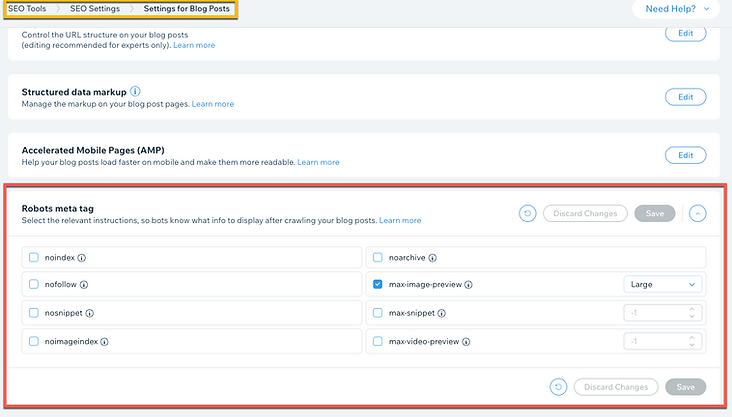Open Learn more link for Robots meta tag

point(400,220)
